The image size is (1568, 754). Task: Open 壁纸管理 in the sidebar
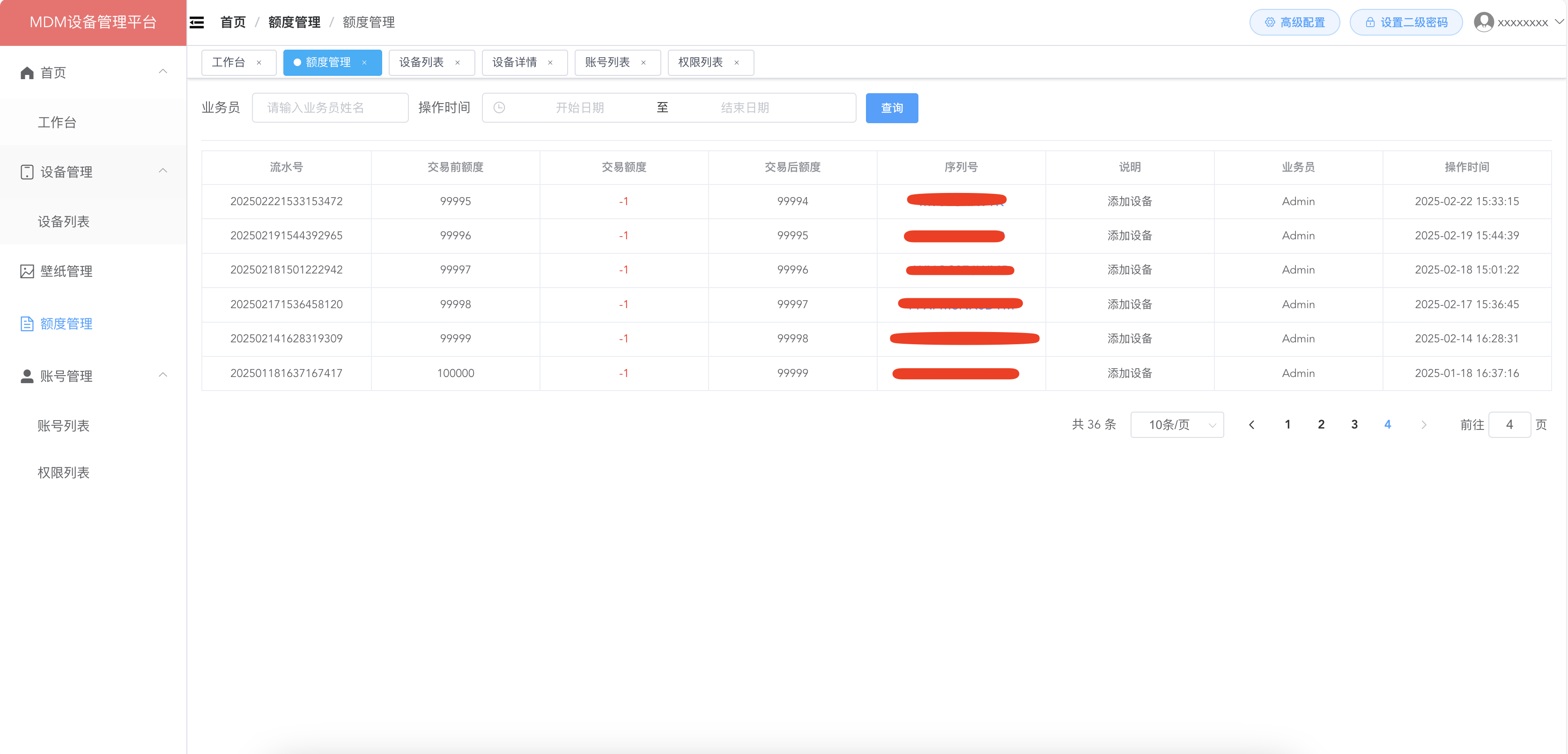pyautogui.click(x=67, y=272)
